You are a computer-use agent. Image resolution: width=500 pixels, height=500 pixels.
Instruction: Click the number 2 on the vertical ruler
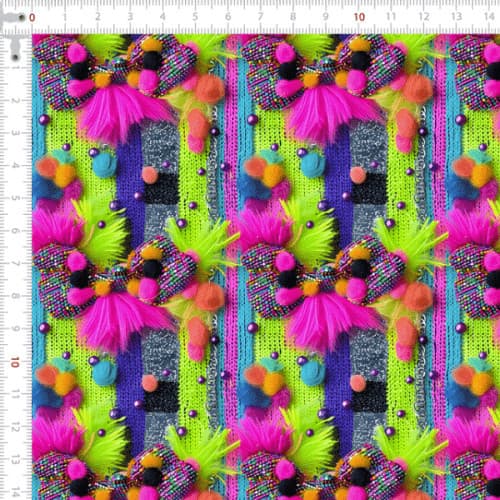(x=15, y=100)
